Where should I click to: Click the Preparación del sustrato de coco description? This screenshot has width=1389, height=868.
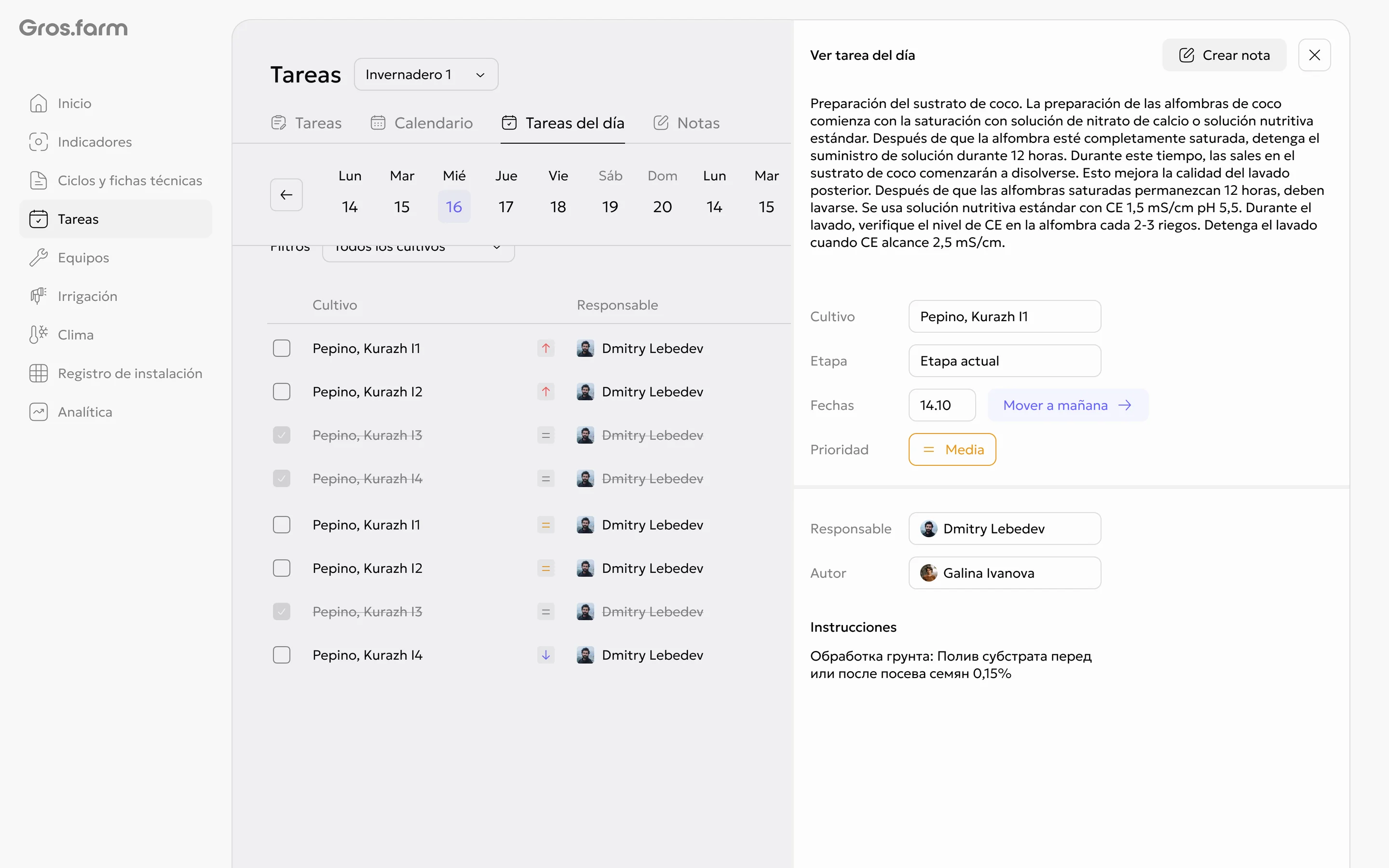click(1067, 173)
